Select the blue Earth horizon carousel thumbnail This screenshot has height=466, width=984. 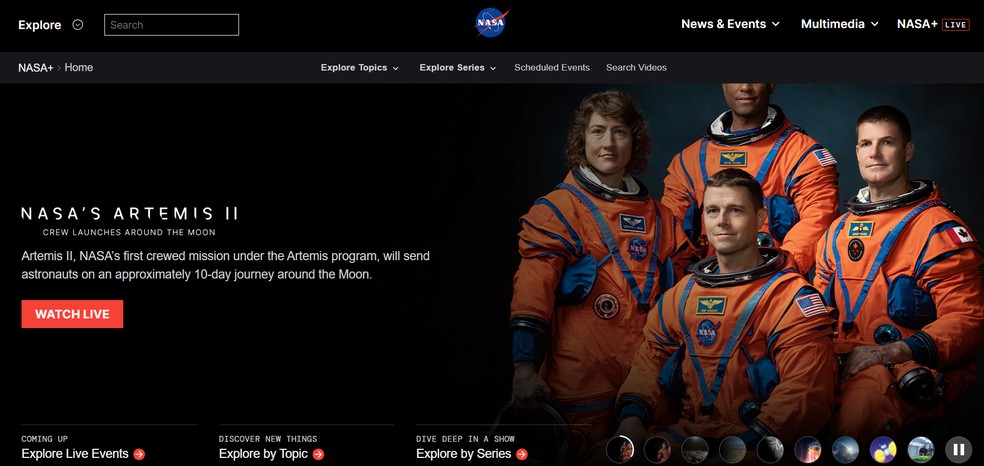click(x=845, y=450)
